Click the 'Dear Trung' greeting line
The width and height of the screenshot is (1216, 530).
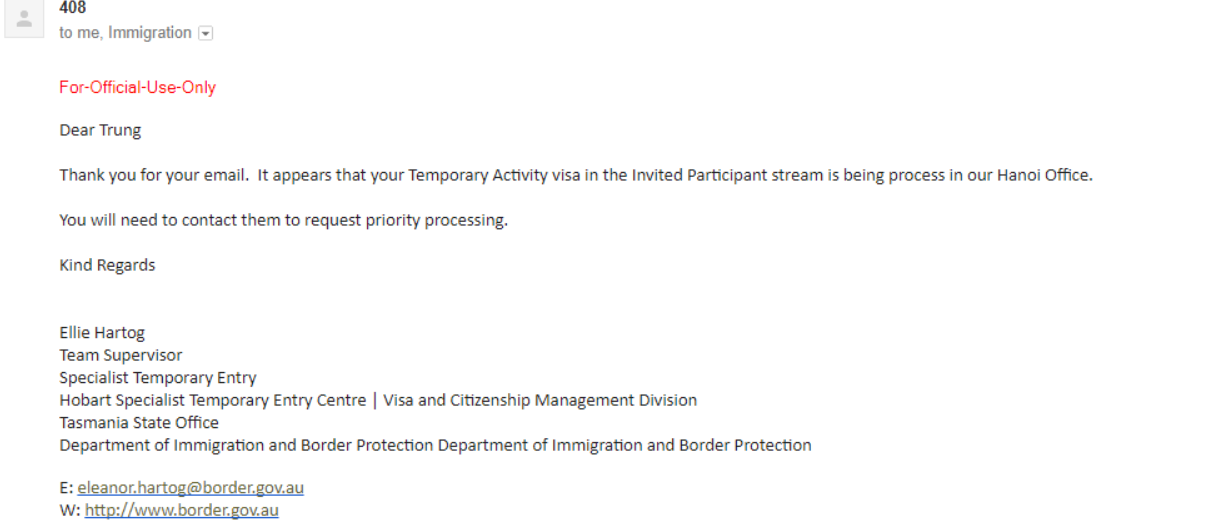coord(100,130)
